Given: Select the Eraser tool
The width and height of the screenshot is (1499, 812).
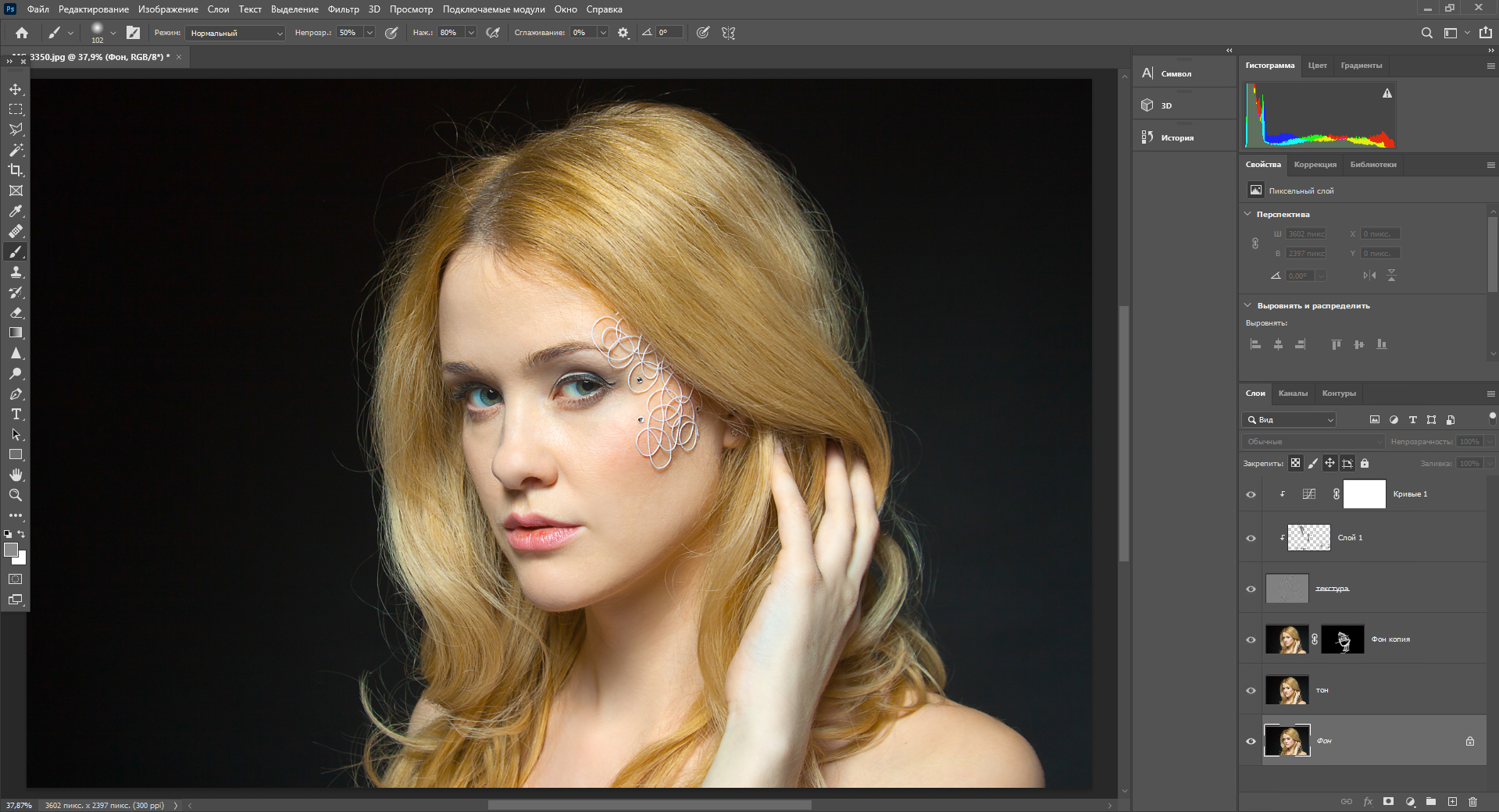Looking at the screenshot, I should (x=15, y=313).
